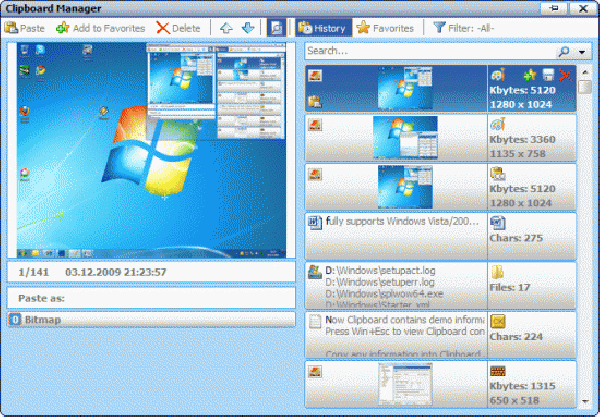Toggle the preview pane toolbar button
This screenshot has height=417, width=600.
point(276,28)
